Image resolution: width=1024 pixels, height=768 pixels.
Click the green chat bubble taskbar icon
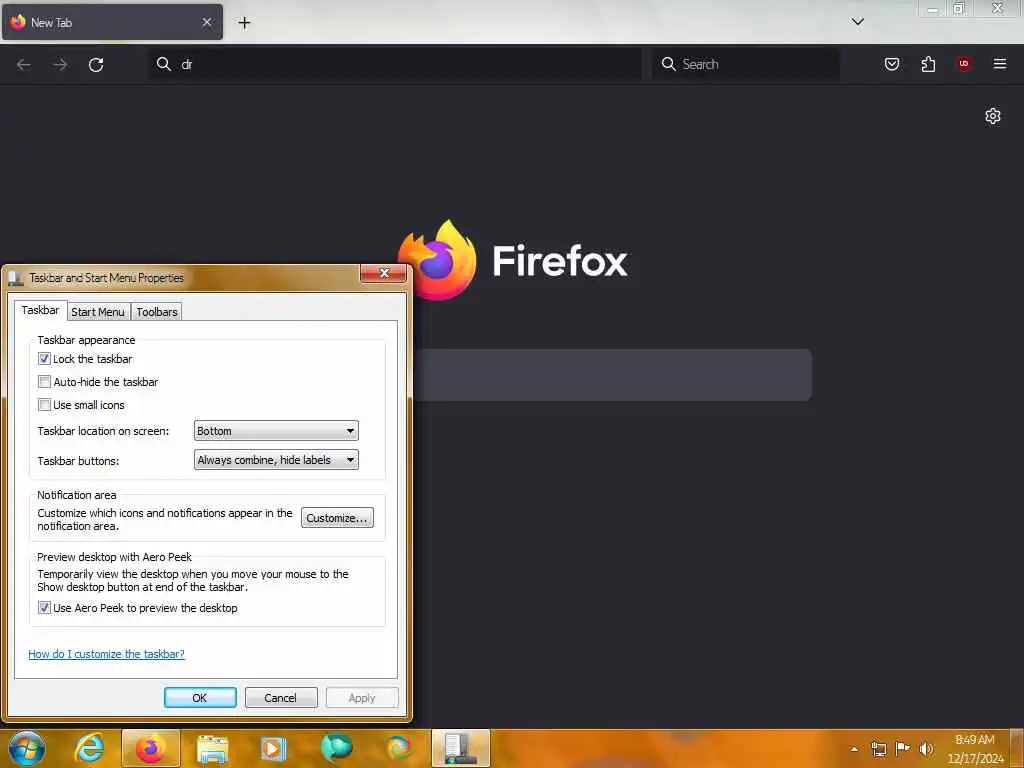click(x=336, y=748)
